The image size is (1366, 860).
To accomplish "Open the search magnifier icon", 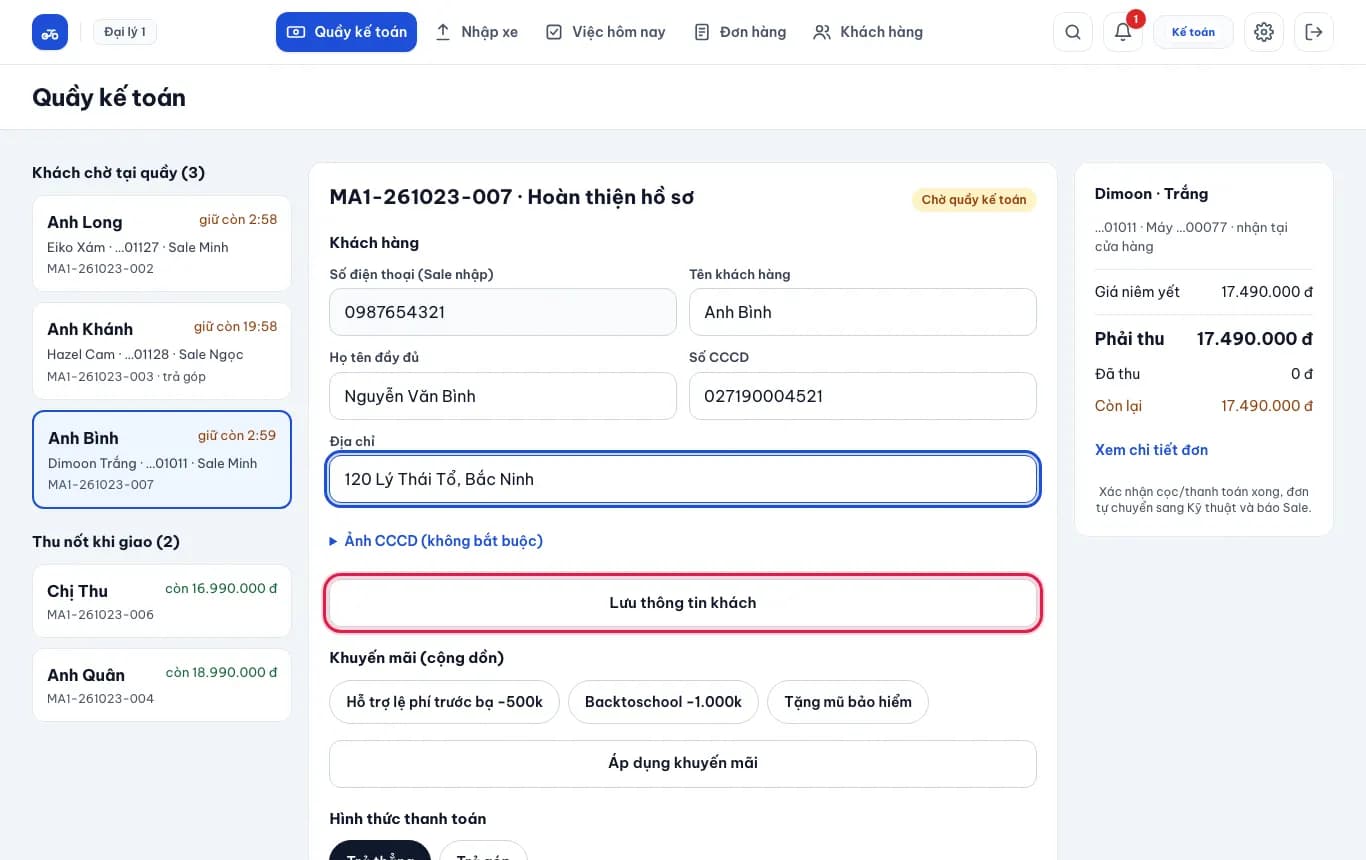I will coord(1073,32).
